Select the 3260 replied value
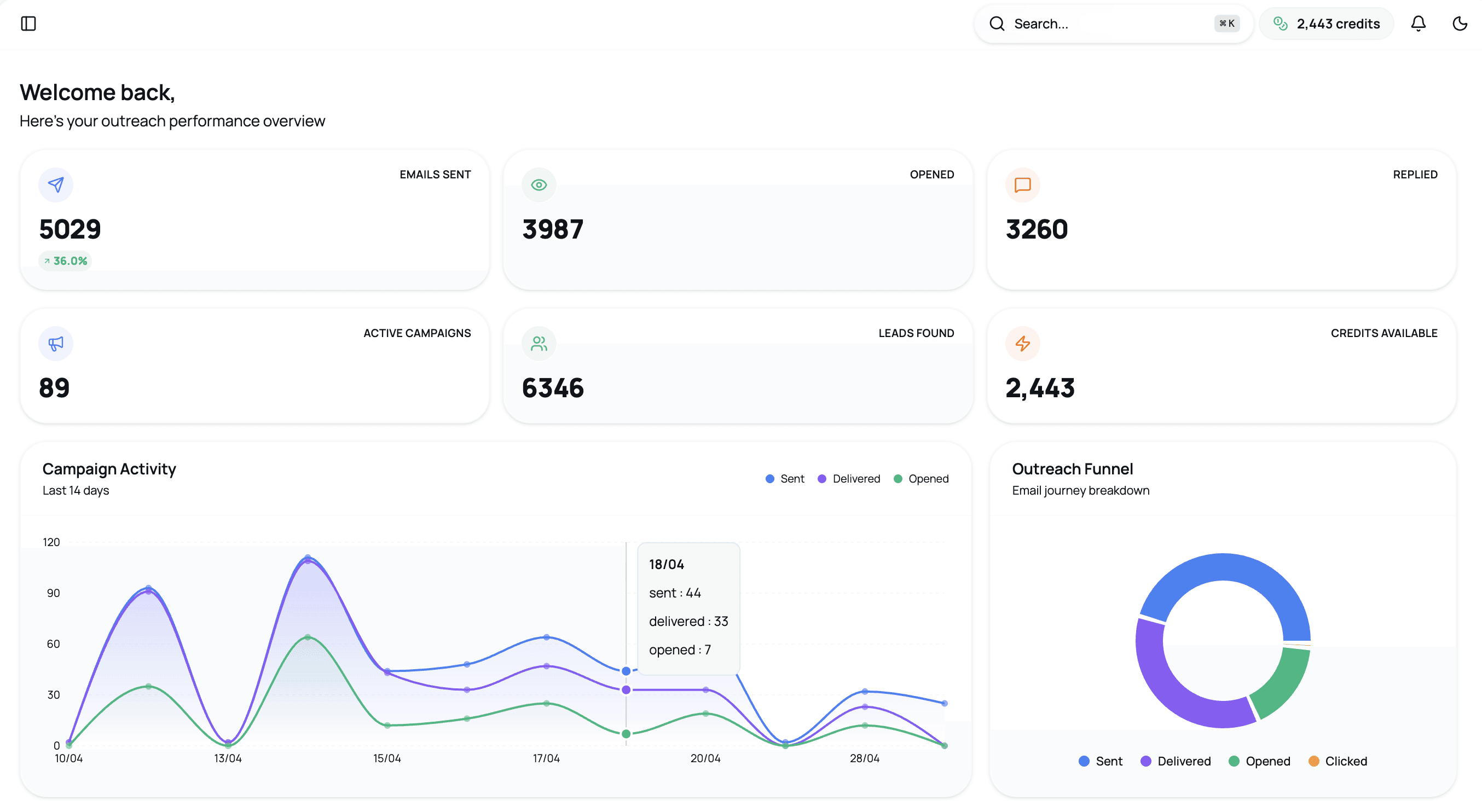 [x=1037, y=229]
